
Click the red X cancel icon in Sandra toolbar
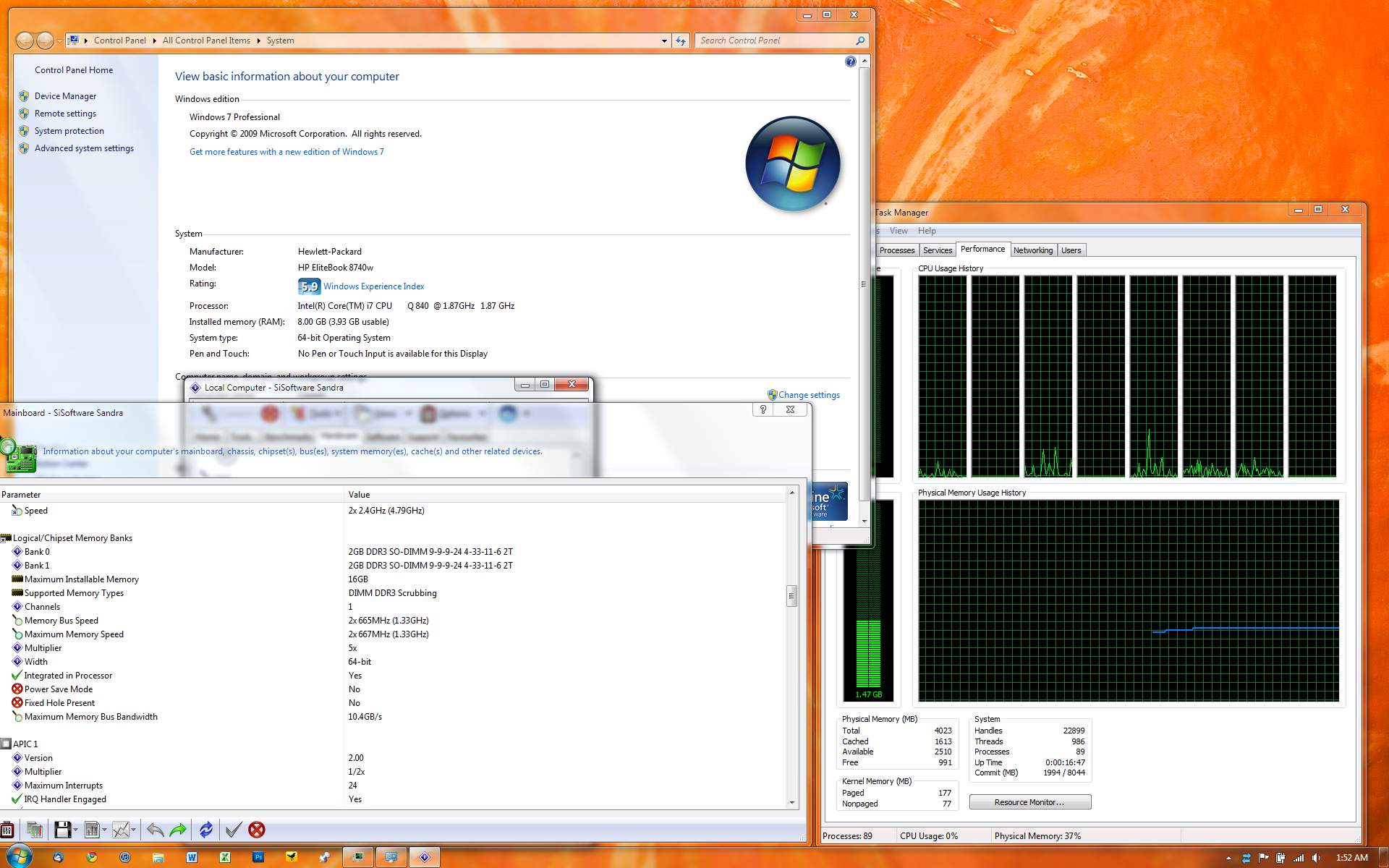[x=257, y=830]
